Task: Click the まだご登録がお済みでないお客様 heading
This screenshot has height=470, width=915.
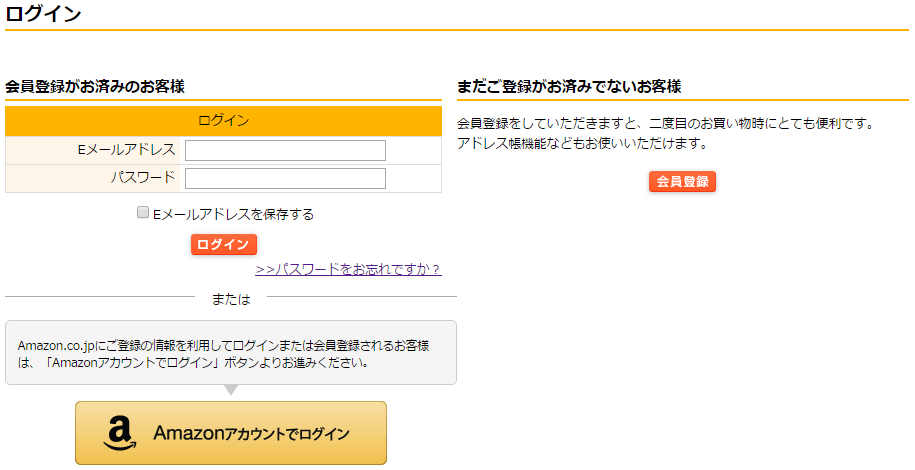Action: click(569, 86)
